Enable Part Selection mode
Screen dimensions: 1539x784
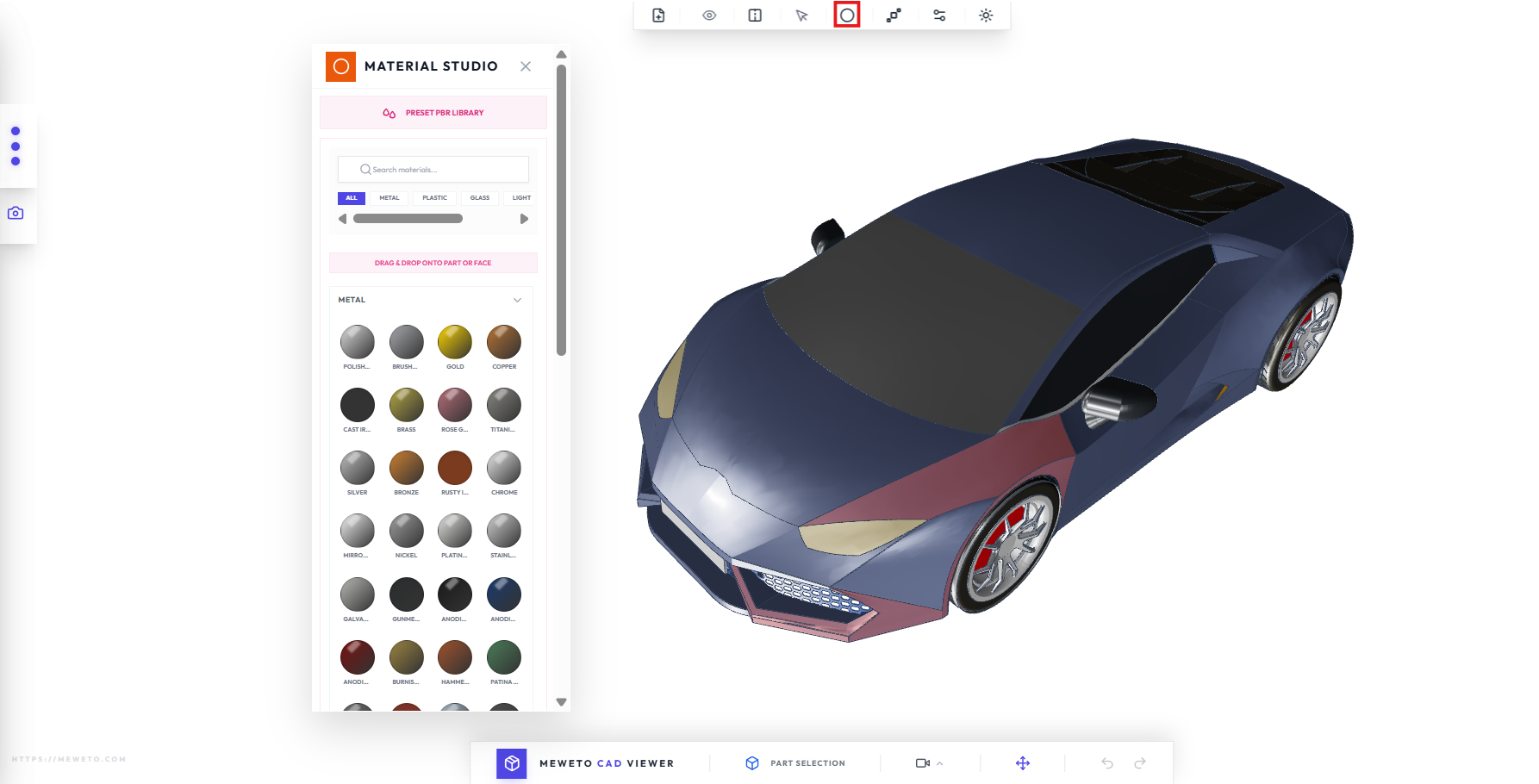(x=795, y=763)
